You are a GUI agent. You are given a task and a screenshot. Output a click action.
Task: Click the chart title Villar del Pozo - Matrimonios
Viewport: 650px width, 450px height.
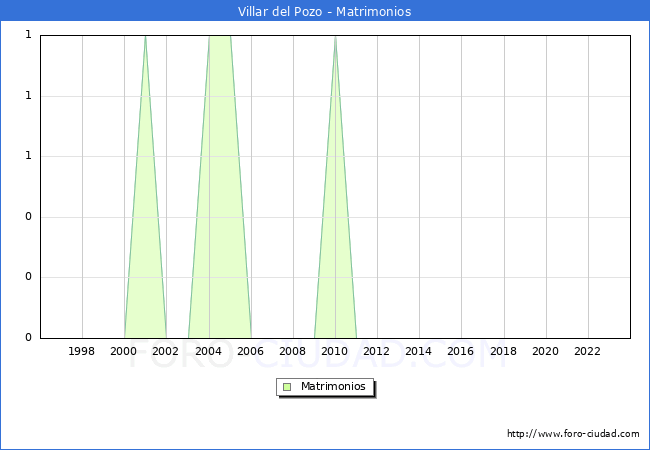point(324,11)
